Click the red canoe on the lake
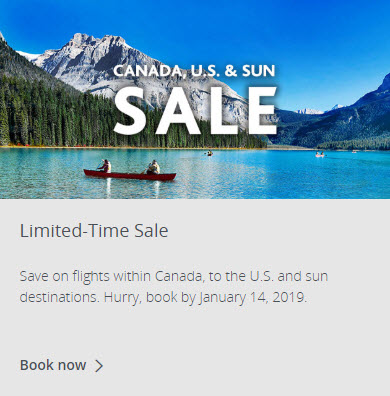Viewport: 390px width, 396px height. point(130,175)
